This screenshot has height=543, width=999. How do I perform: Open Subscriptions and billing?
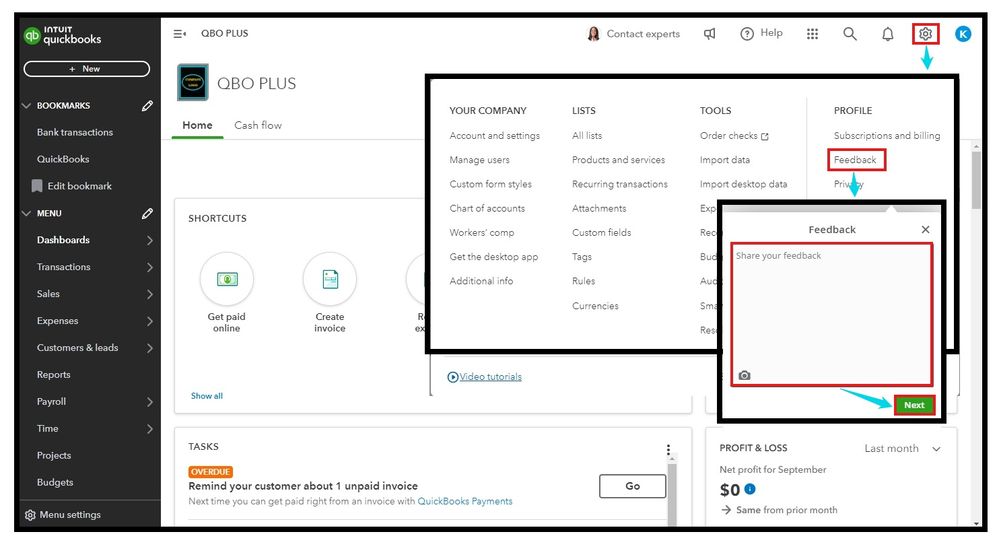[887, 136]
